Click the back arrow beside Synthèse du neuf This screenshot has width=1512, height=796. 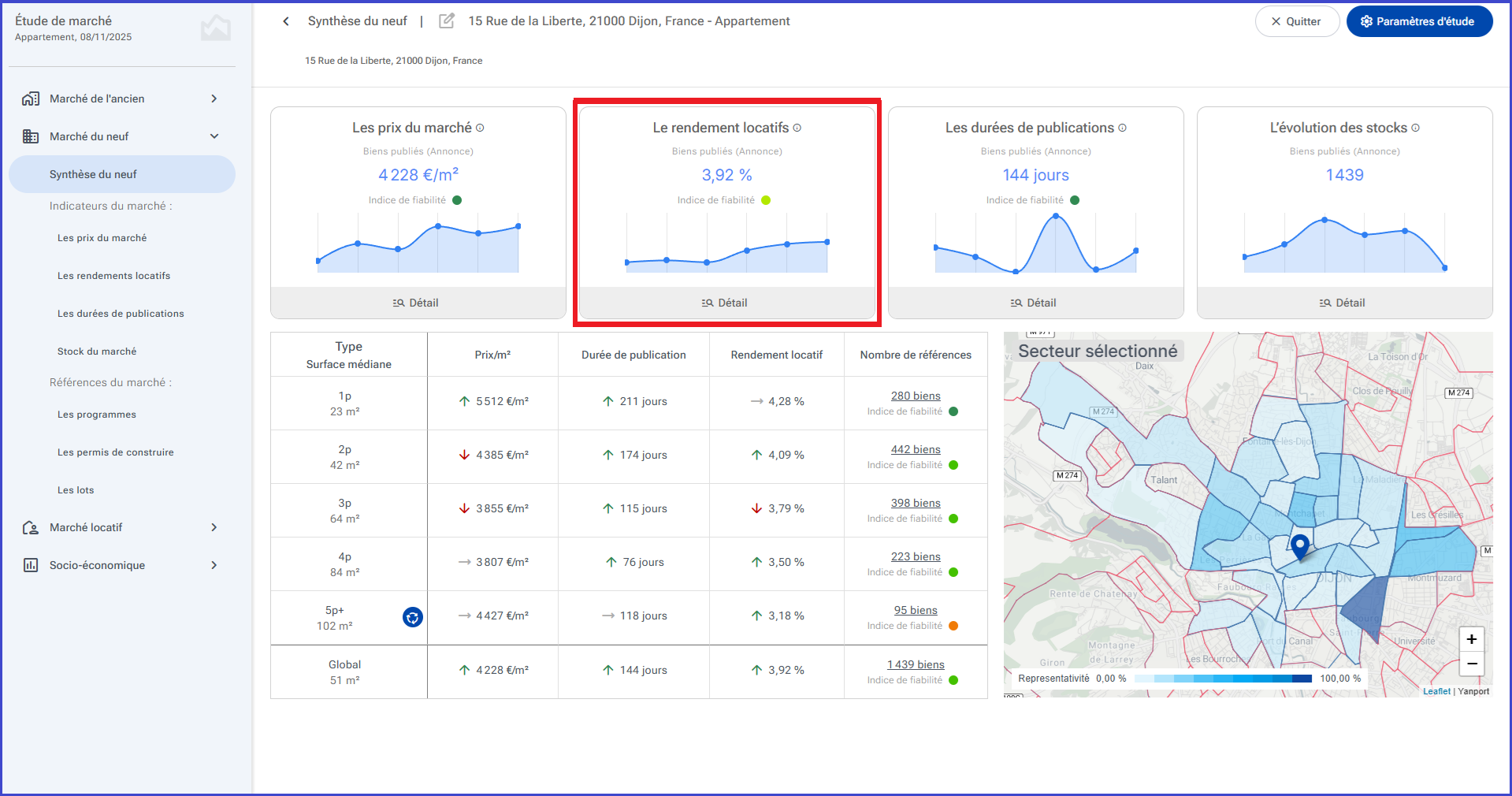286,21
